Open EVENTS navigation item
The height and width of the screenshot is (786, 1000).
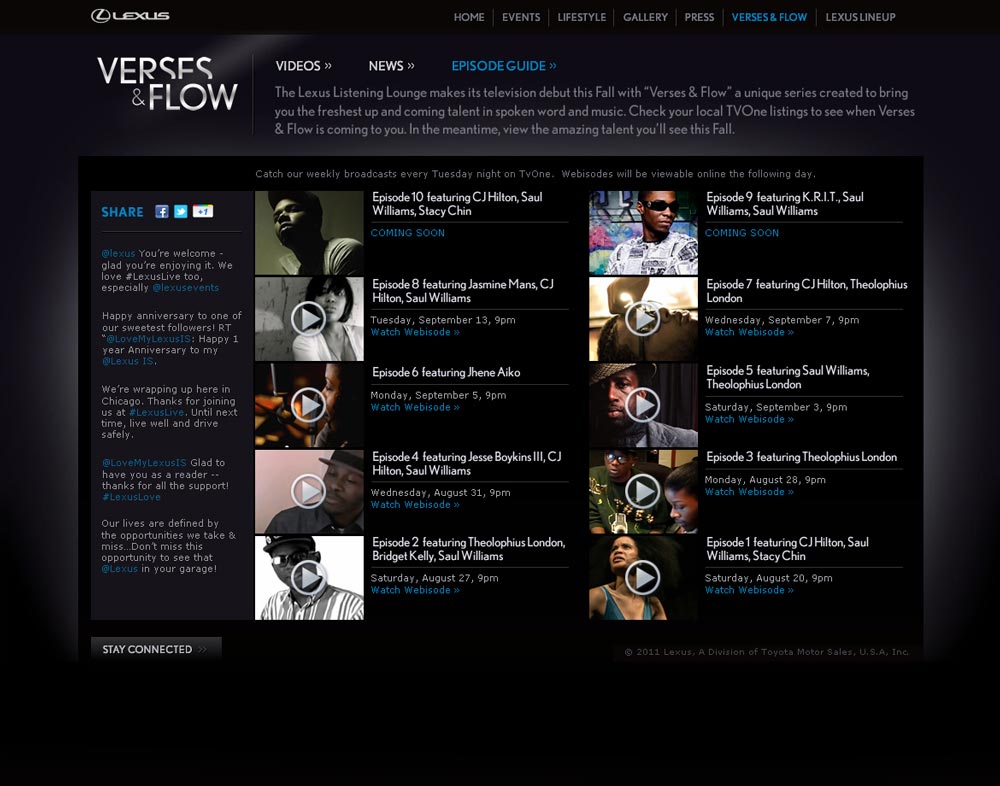pos(521,17)
